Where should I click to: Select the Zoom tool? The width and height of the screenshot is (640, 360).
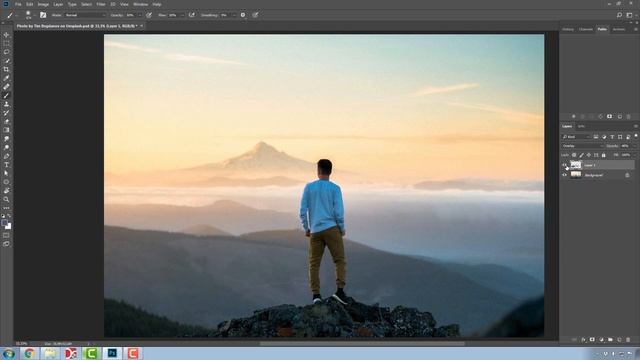[x=6, y=199]
